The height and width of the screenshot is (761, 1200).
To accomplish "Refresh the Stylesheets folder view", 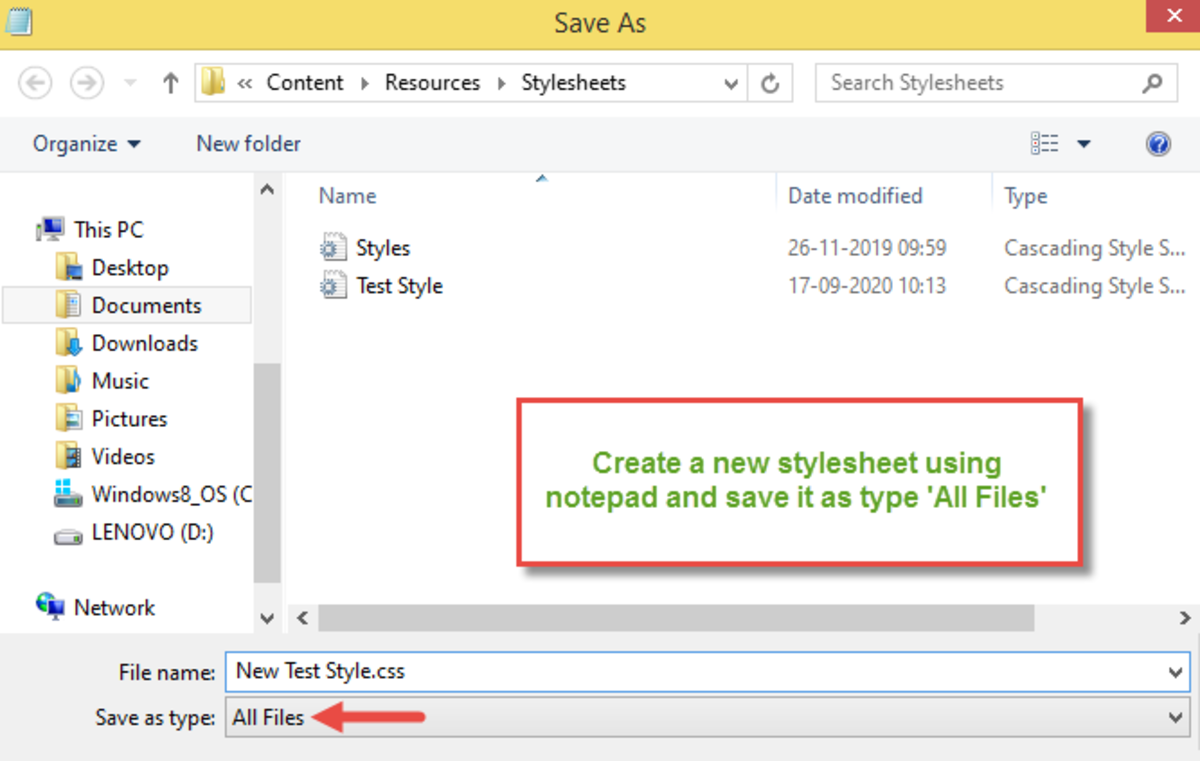I will (770, 84).
